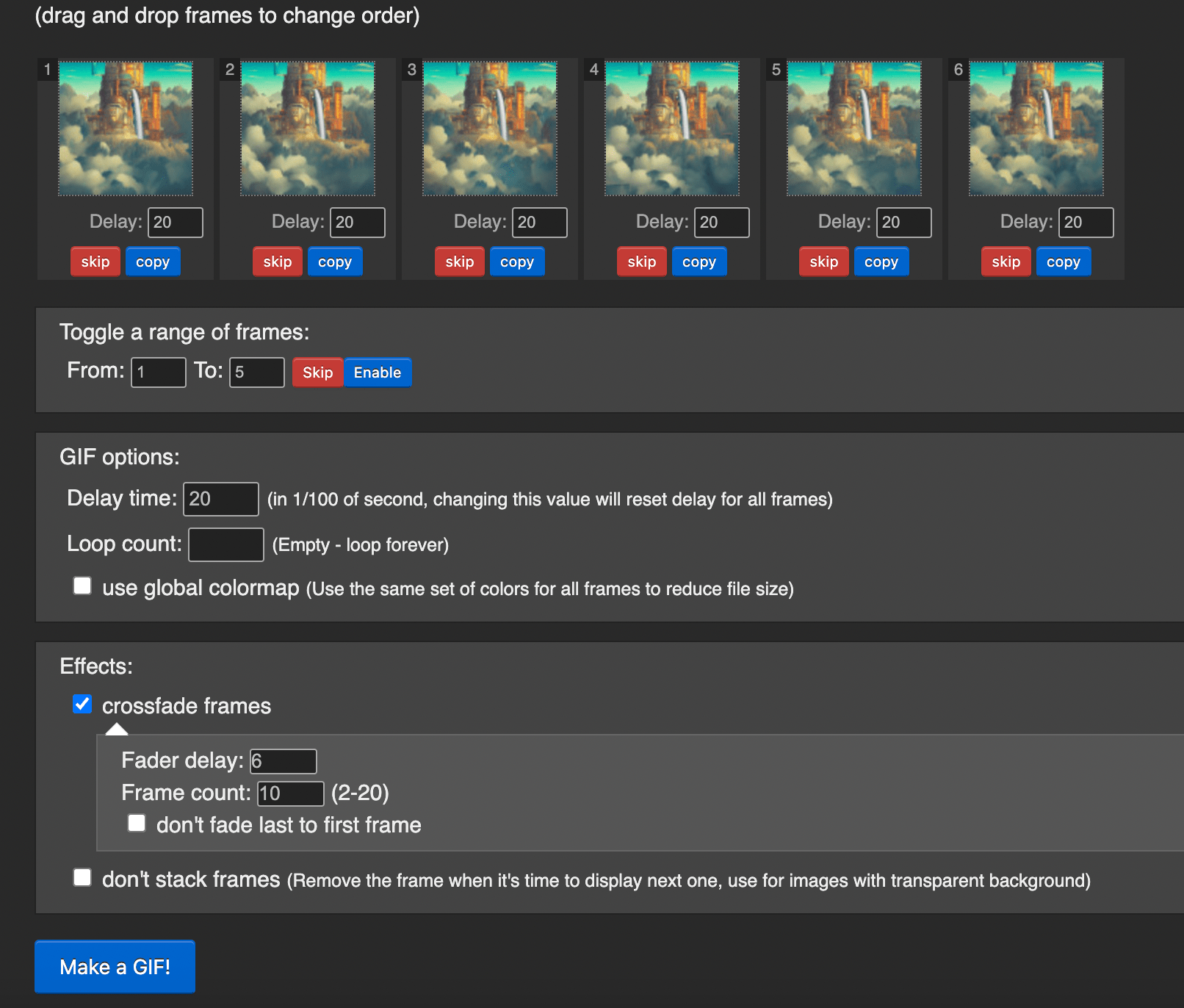
Task: Skip frame 6
Action: pos(1006,261)
